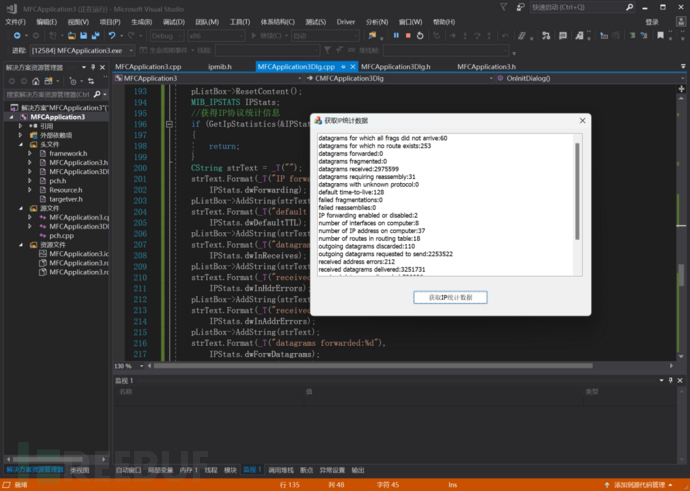
Task: Collapse the code block at line 196
Action: [x=168, y=125]
